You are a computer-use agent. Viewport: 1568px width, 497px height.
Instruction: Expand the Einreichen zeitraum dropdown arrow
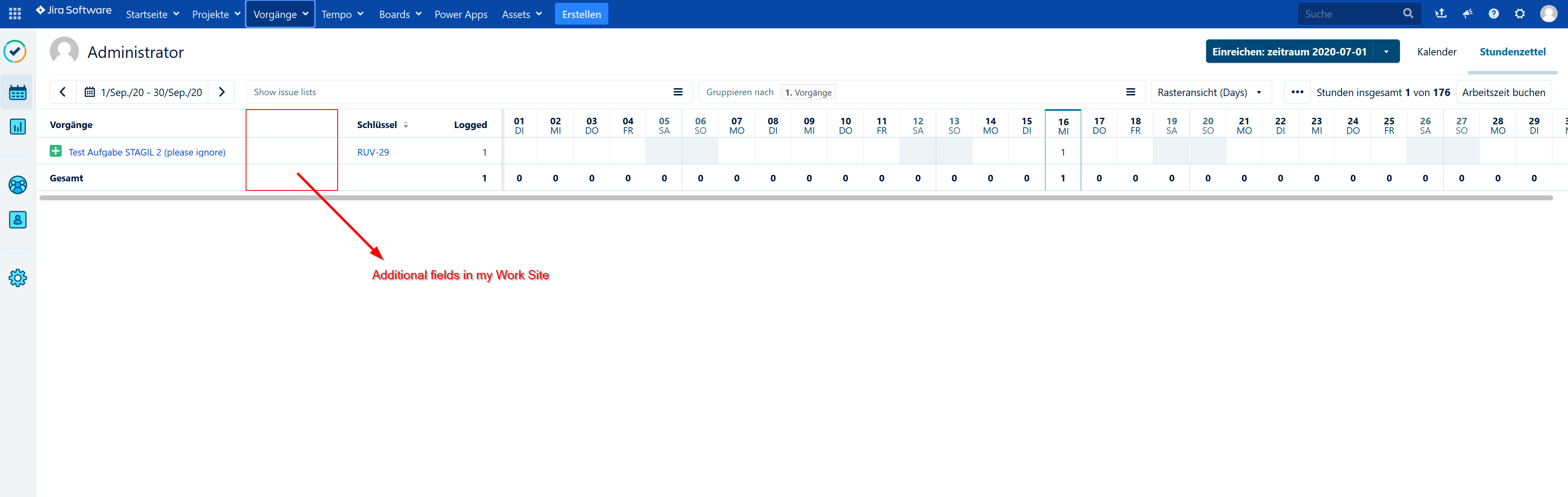point(1386,52)
